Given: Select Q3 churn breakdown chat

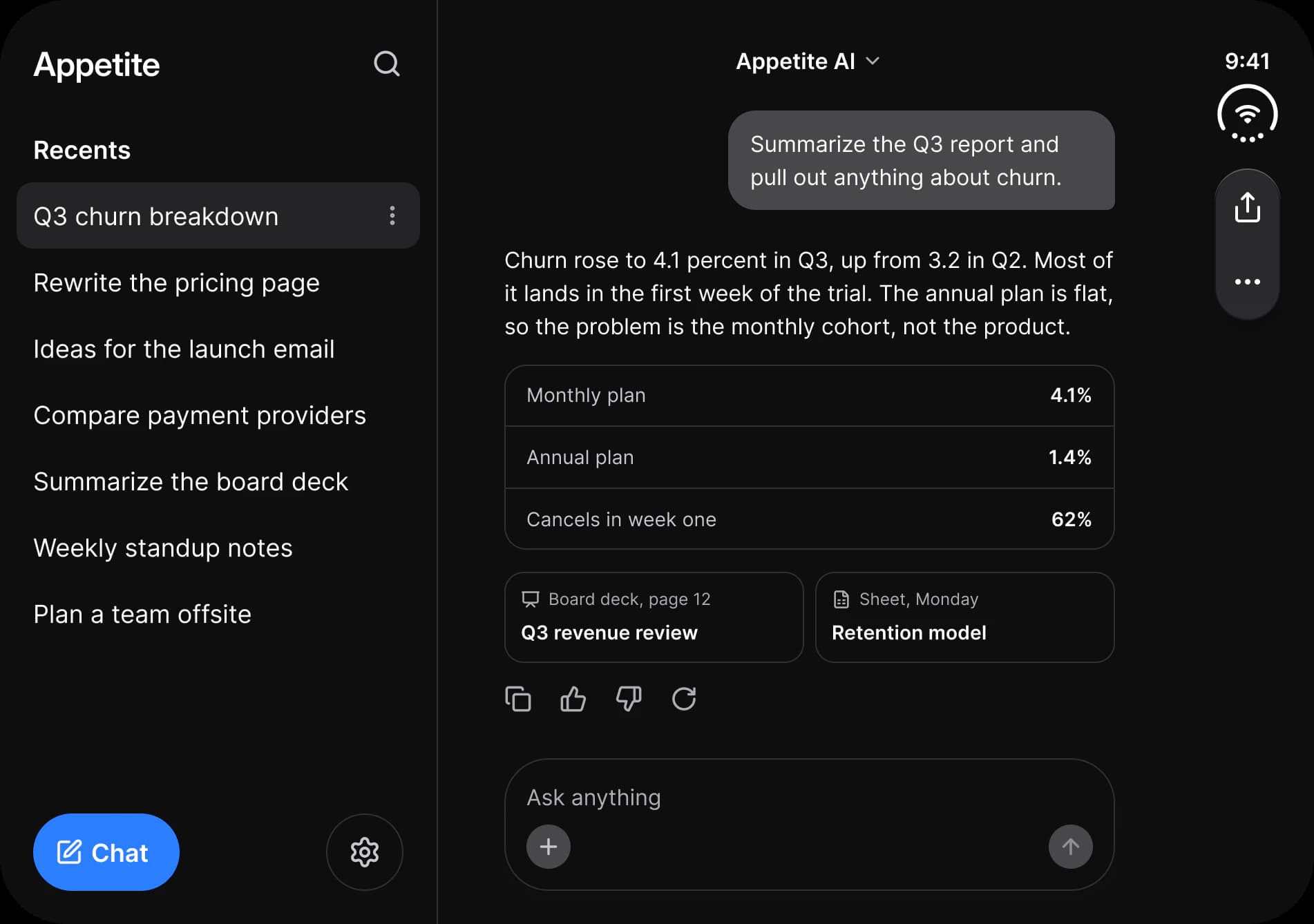Looking at the screenshot, I should [x=218, y=215].
